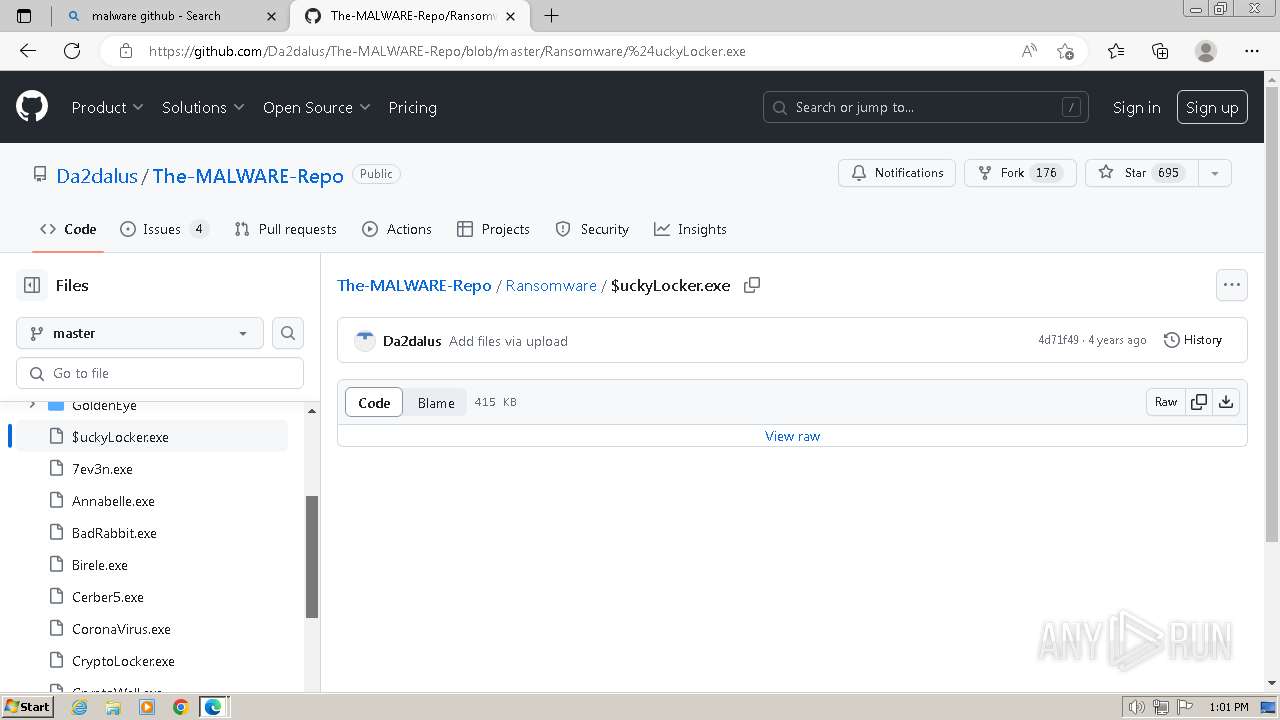Open Star lists dropdown arrow
This screenshot has height=720, width=1280.
pyautogui.click(x=1214, y=173)
